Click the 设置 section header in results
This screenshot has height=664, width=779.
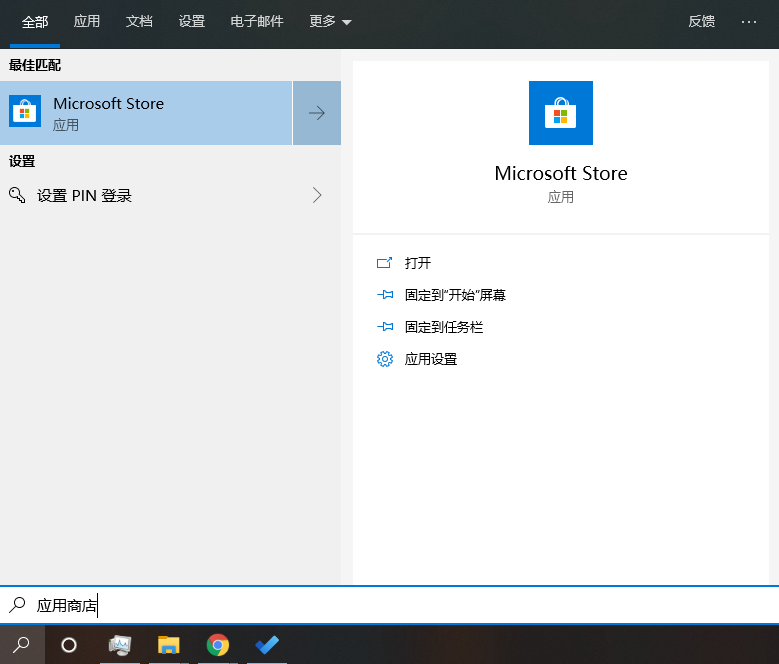[22, 161]
